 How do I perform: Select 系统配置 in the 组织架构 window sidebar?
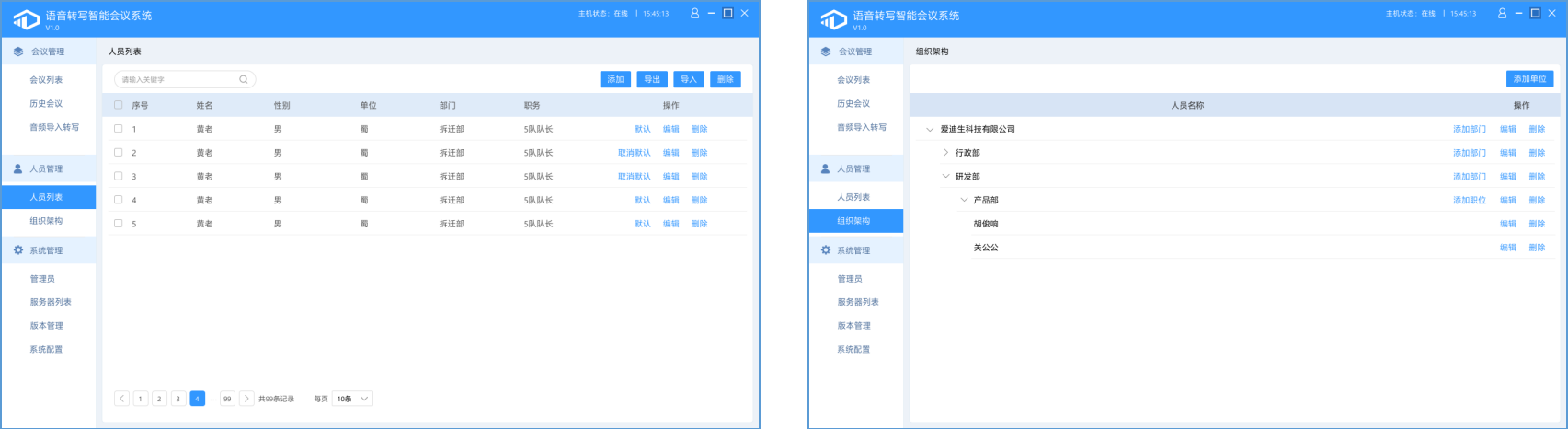[852, 350]
